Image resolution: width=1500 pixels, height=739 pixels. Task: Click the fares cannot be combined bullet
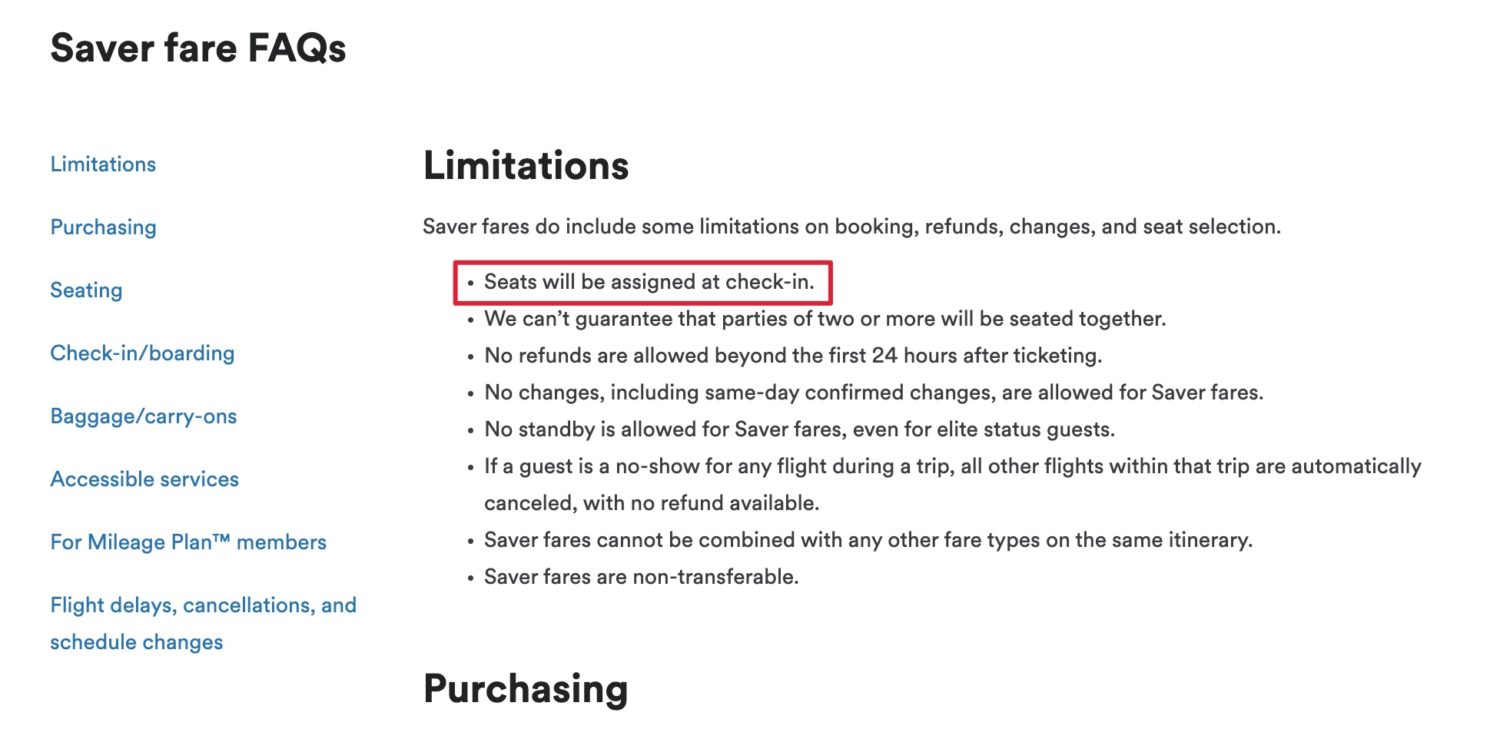[x=866, y=539]
